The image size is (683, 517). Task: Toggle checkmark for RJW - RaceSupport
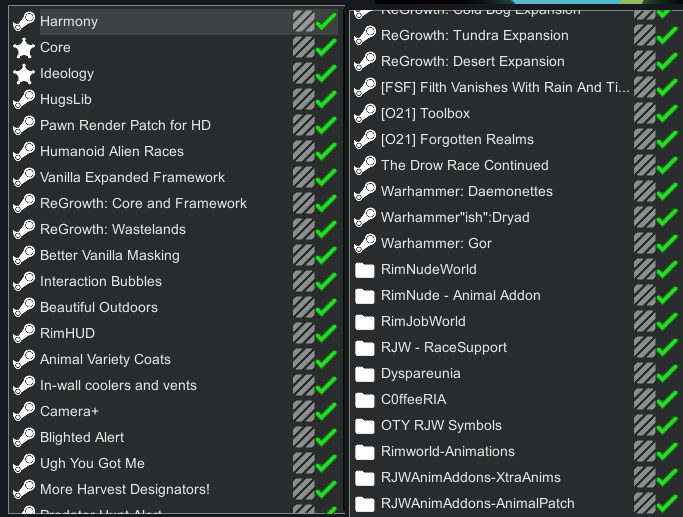667,347
